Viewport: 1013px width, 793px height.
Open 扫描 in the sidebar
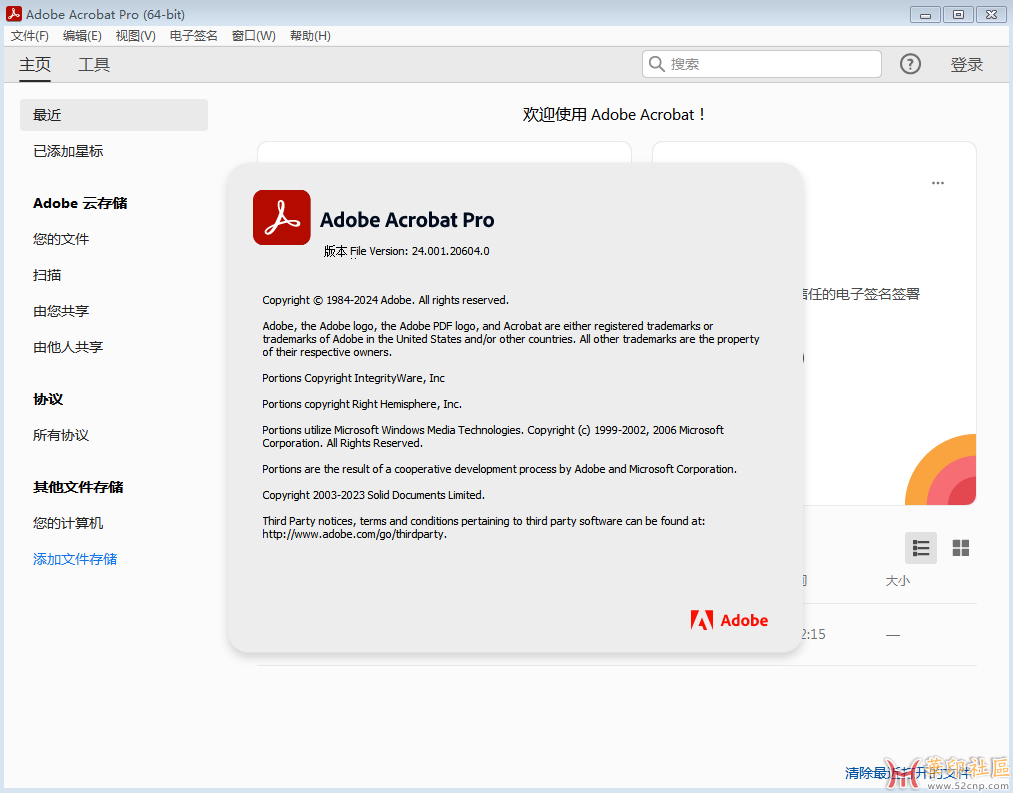tap(47, 275)
